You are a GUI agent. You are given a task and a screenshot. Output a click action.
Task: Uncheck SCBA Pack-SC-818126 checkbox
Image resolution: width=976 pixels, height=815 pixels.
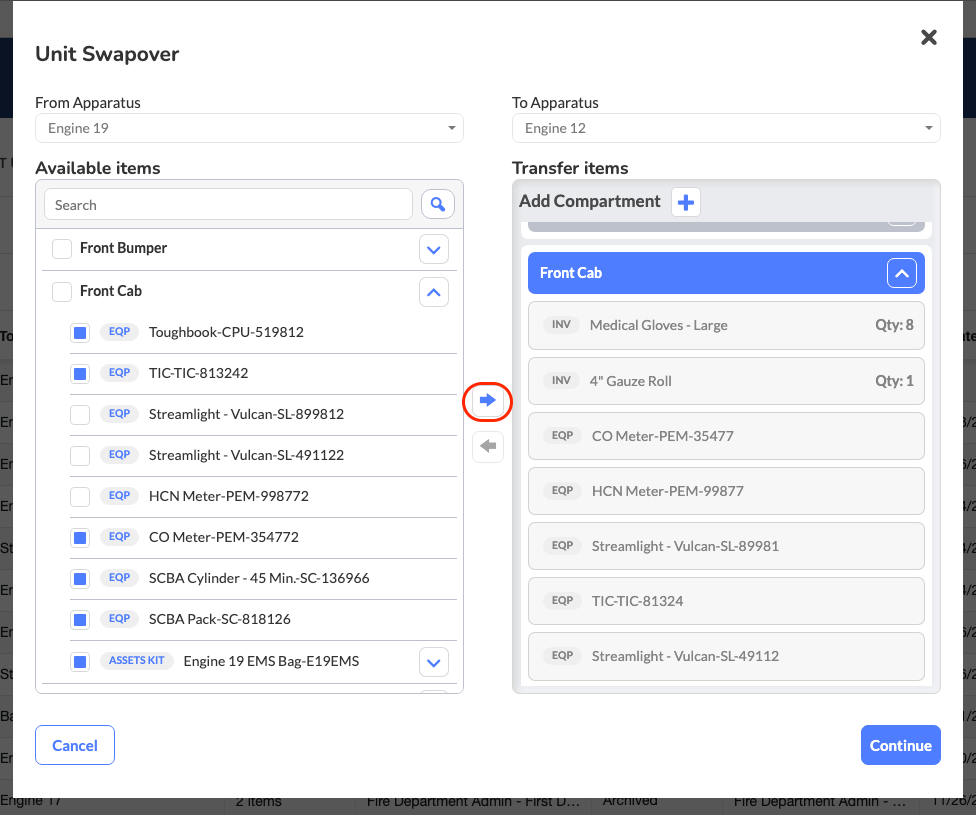point(80,619)
